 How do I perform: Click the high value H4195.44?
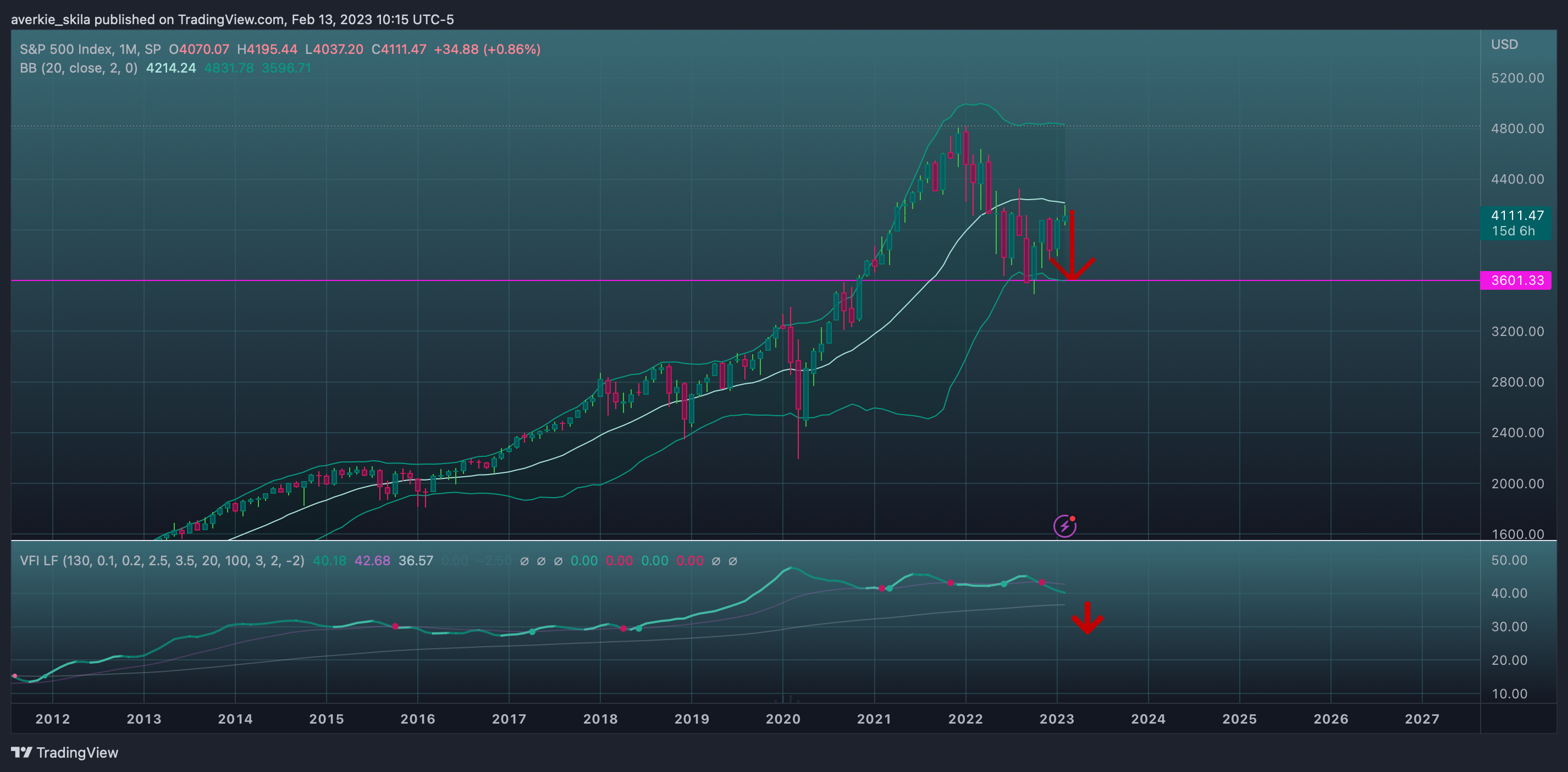[267, 49]
